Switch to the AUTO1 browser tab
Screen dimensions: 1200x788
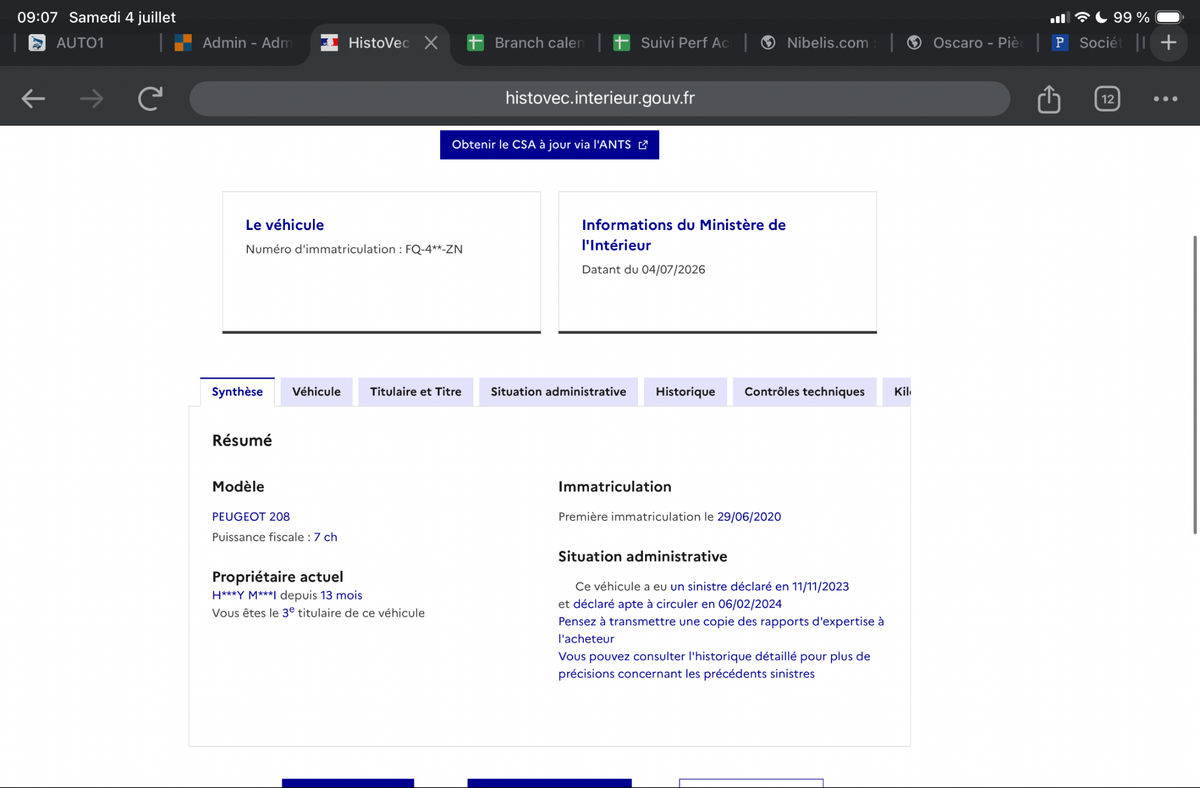(80, 43)
